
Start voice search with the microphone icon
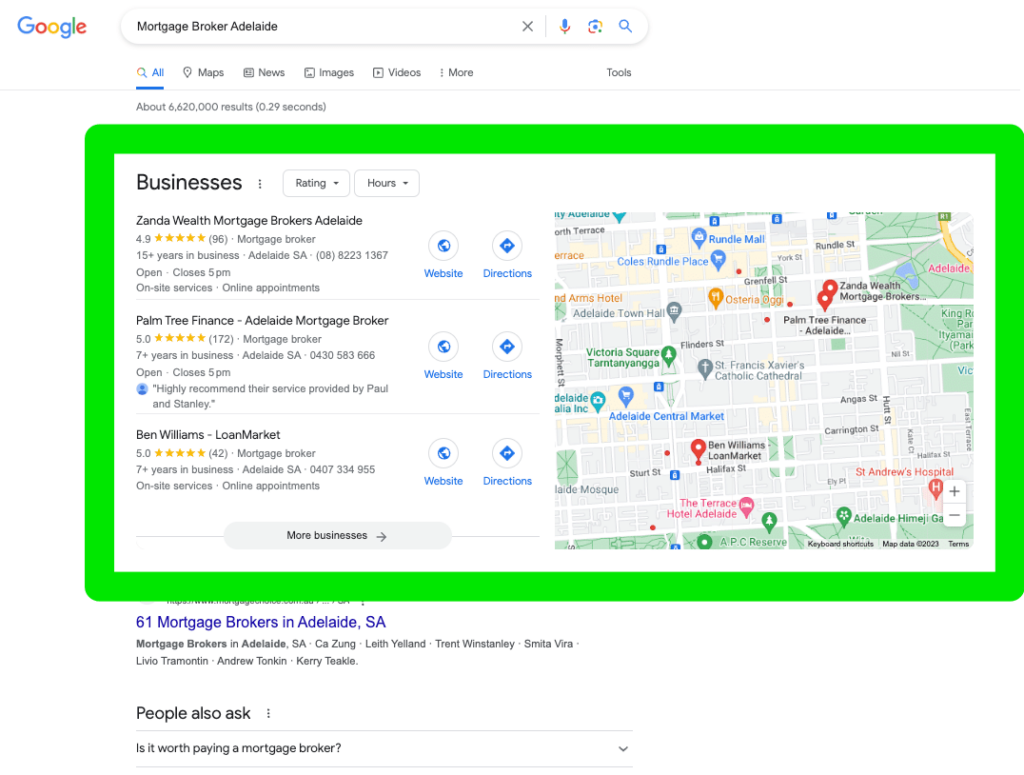click(564, 26)
